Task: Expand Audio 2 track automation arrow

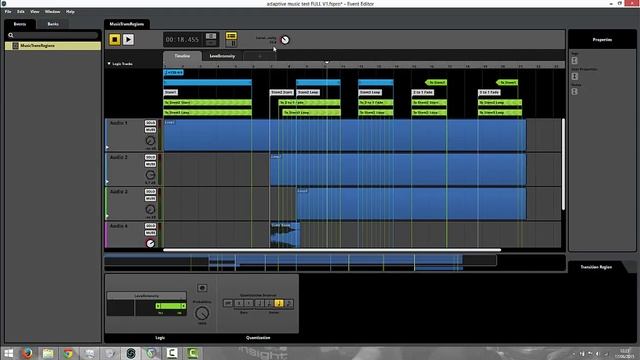Action: [107, 182]
